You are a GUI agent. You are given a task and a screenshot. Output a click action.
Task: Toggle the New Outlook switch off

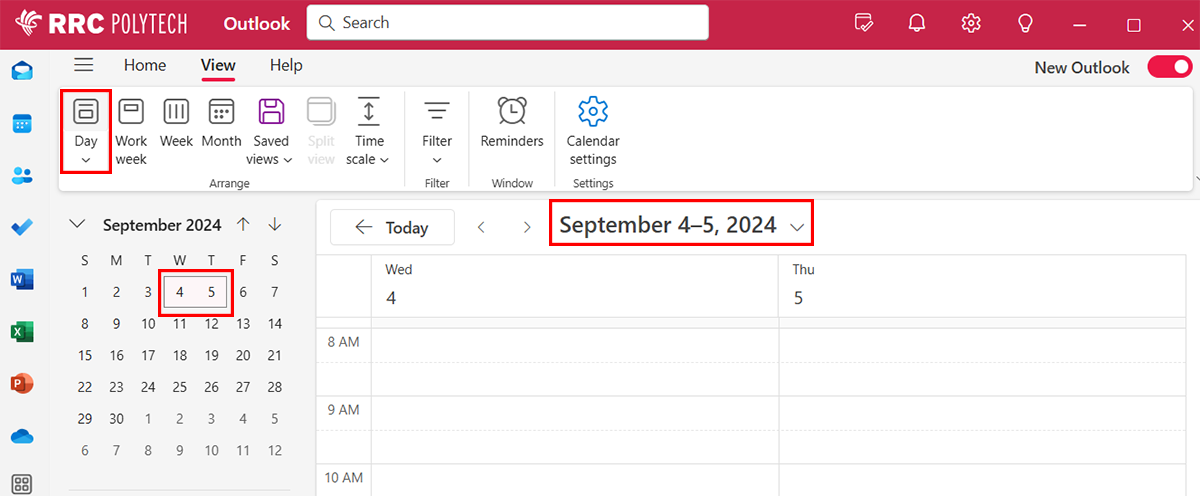click(x=1169, y=67)
